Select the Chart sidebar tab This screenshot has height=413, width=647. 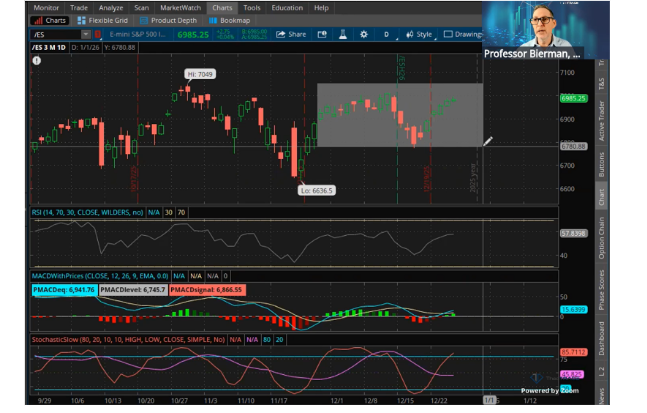coord(601,197)
